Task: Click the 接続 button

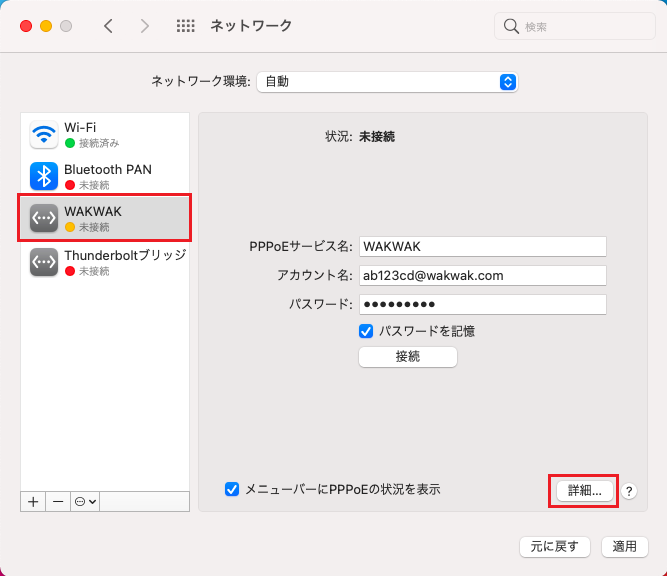Action: tap(408, 356)
